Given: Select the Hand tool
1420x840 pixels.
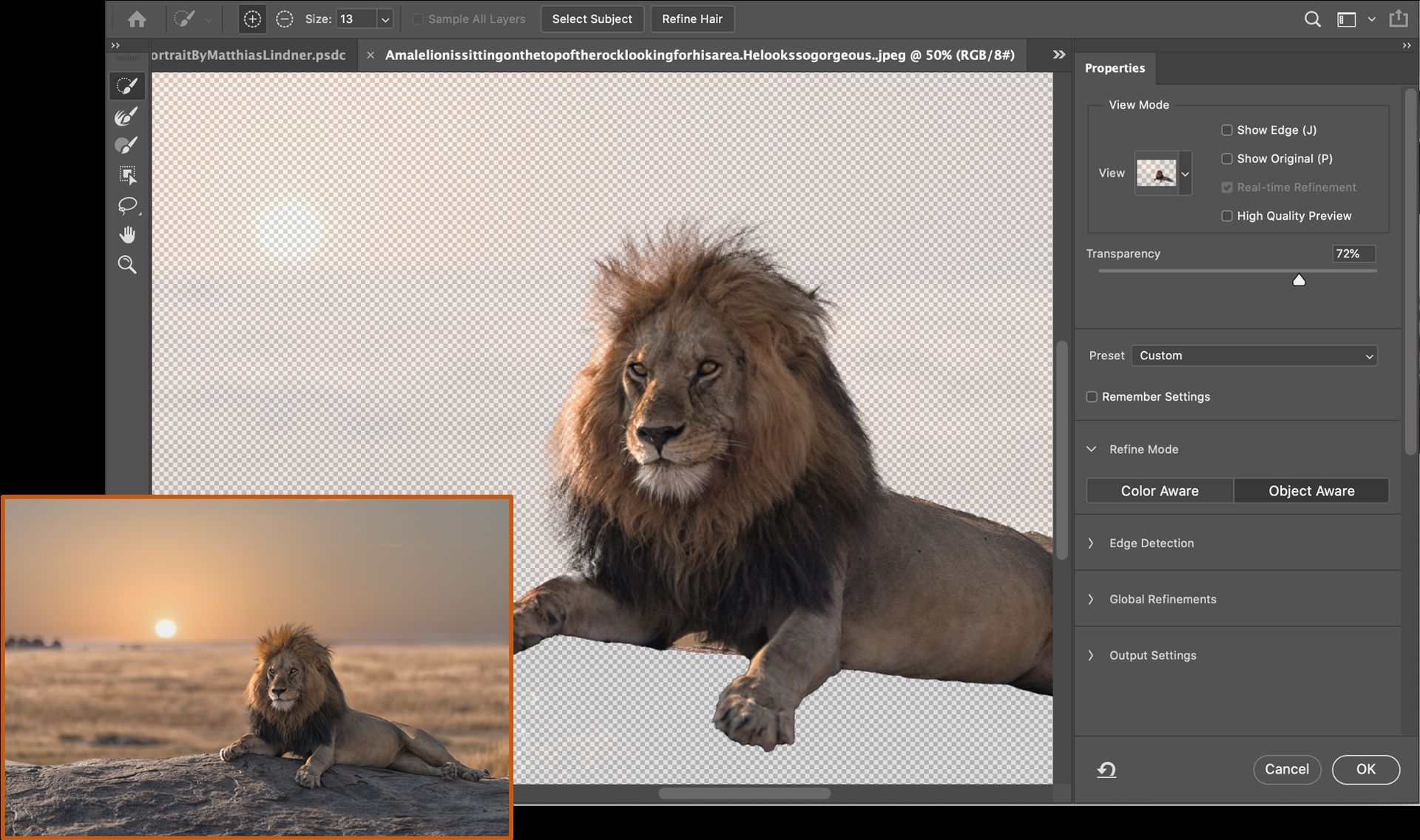Looking at the screenshot, I should 126,234.
